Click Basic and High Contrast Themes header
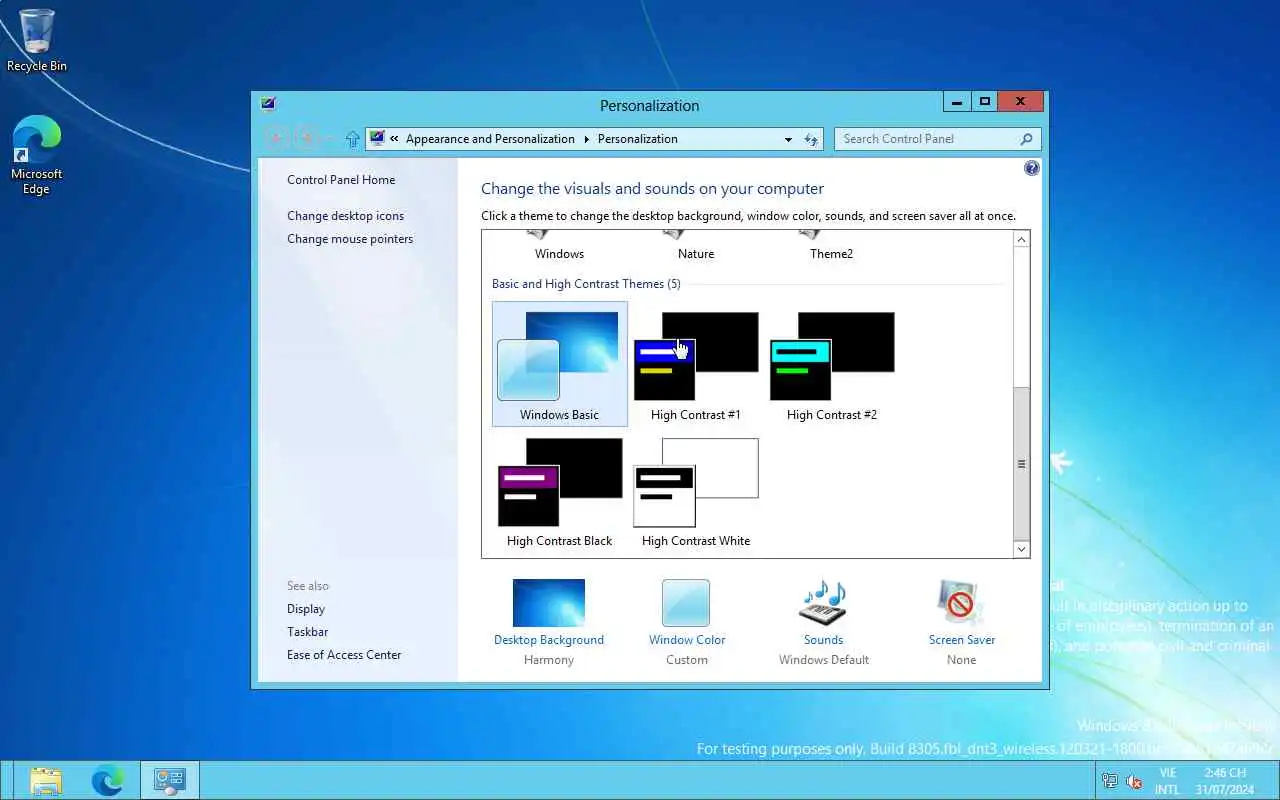 click(x=586, y=284)
